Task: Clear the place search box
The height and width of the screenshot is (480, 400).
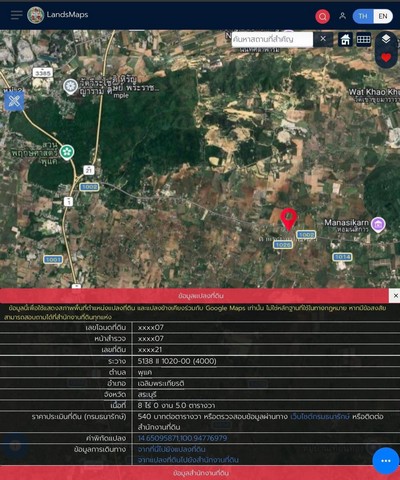Action: point(323,39)
